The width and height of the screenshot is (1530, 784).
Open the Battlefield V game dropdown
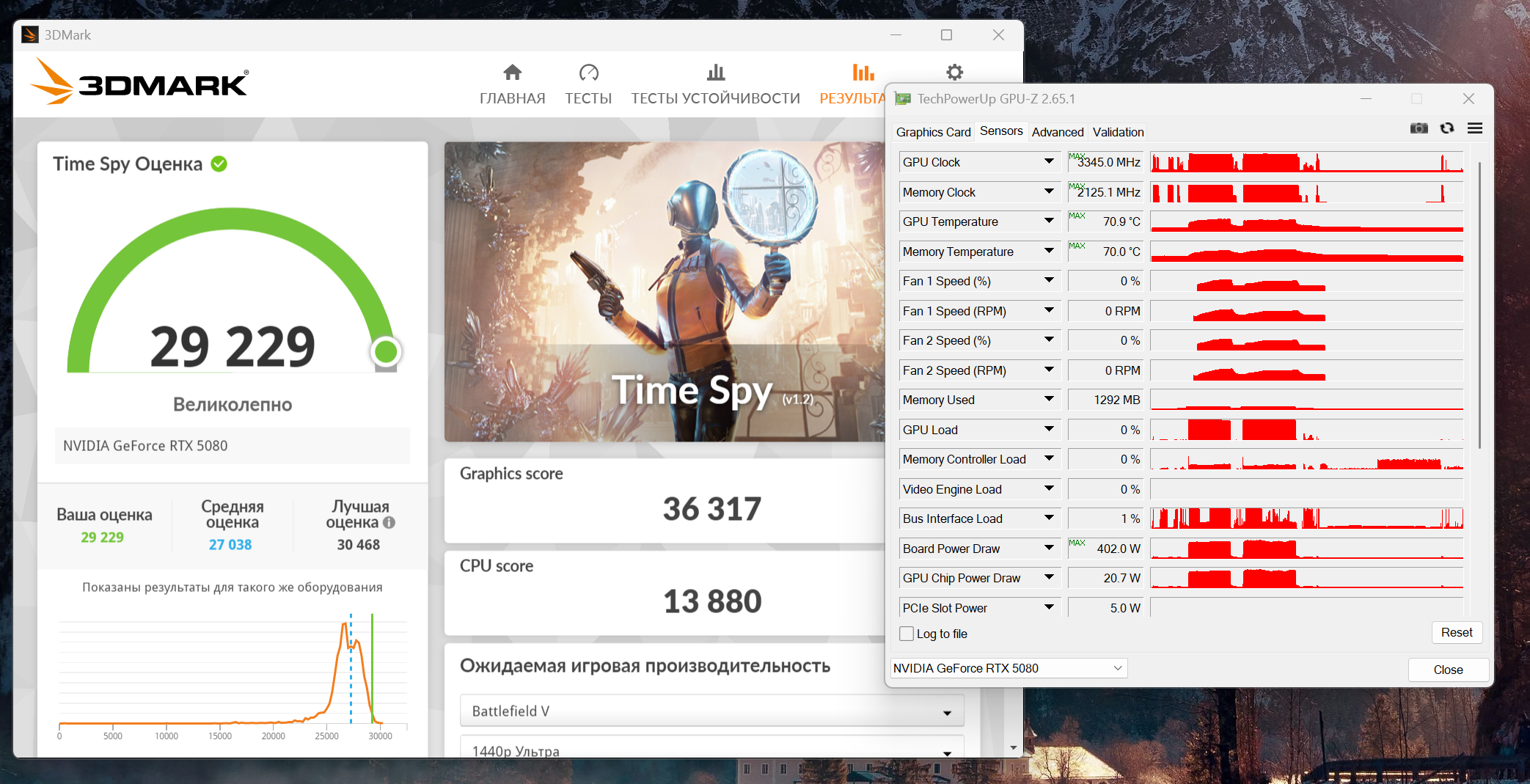(711, 711)
